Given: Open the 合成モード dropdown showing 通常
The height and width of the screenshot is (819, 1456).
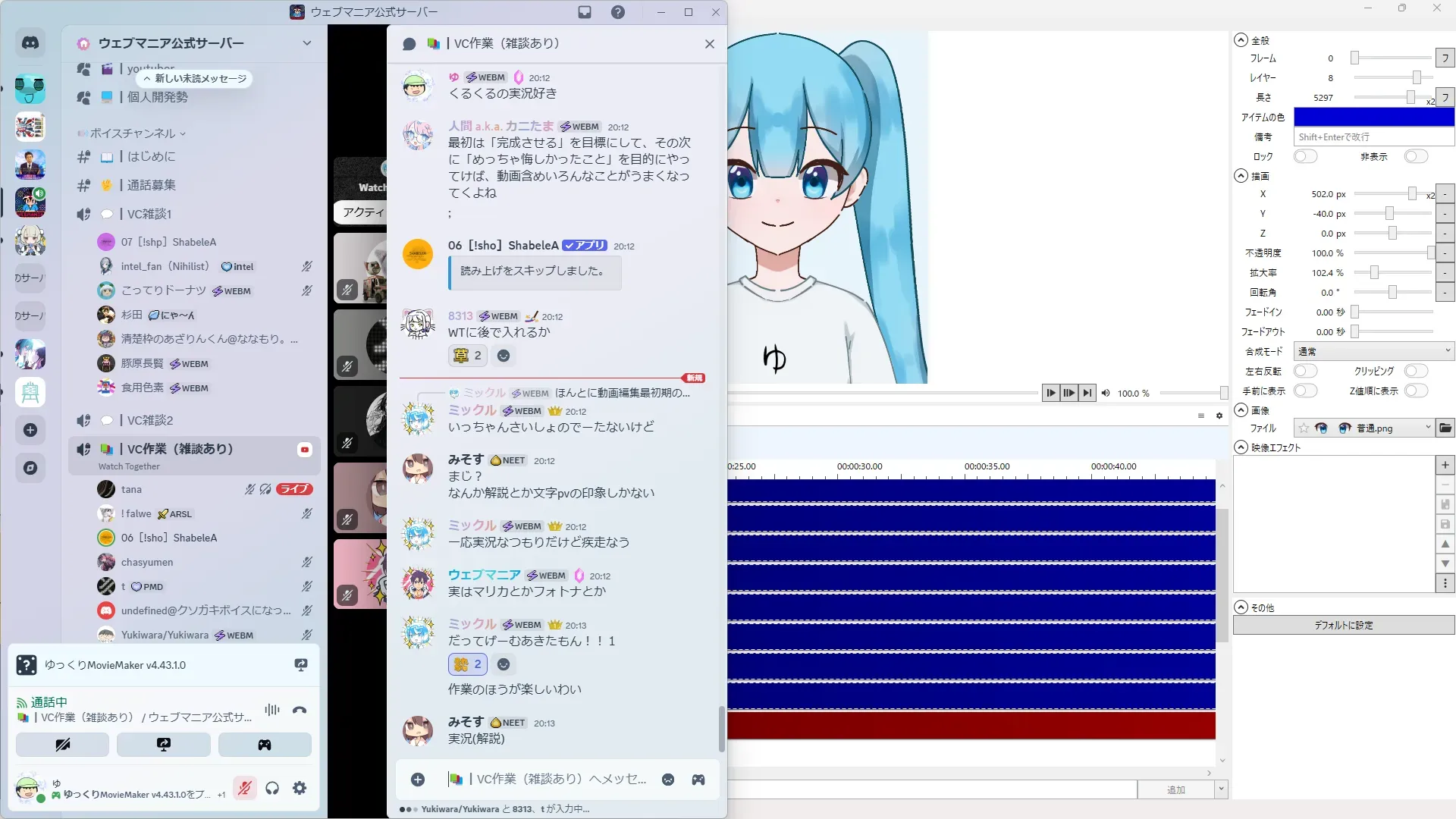Looking at the screenshot, I should pos(1373,351).
